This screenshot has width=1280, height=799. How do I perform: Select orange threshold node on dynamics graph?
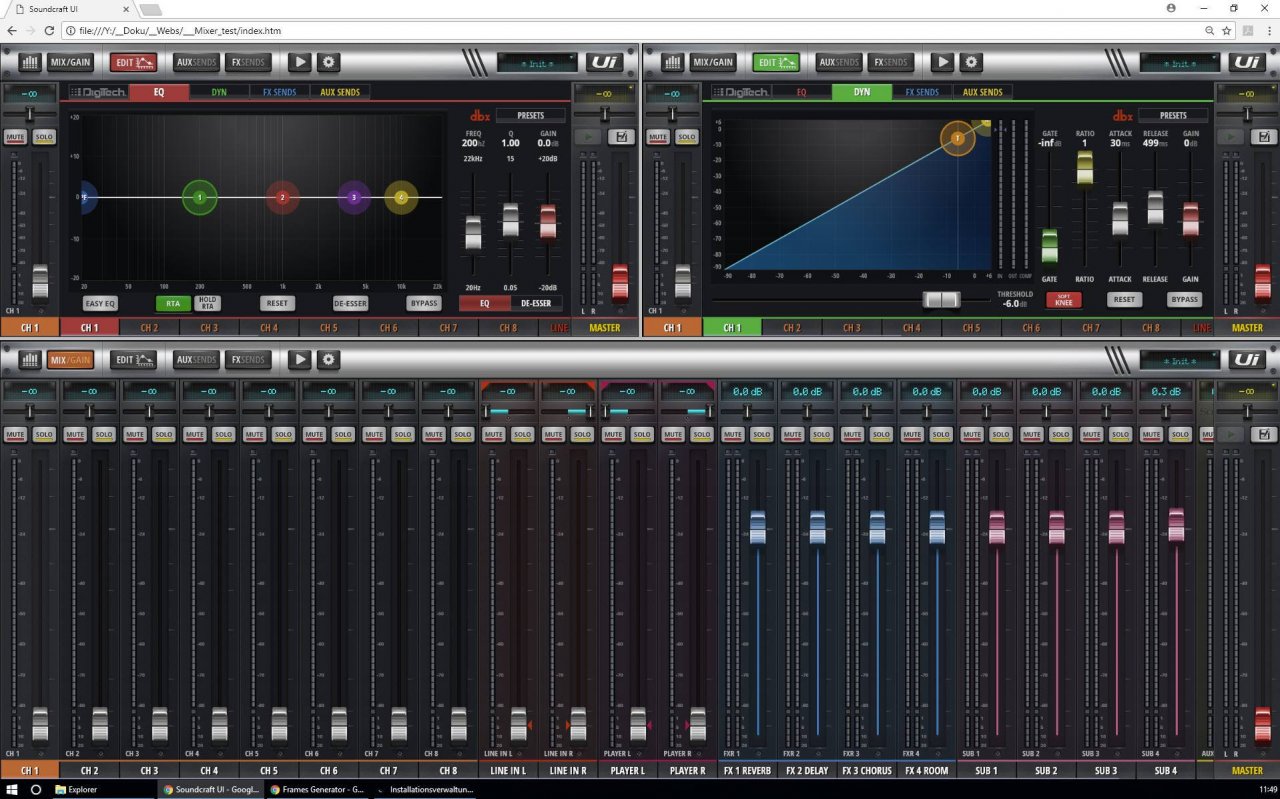[x=957, y=138]
